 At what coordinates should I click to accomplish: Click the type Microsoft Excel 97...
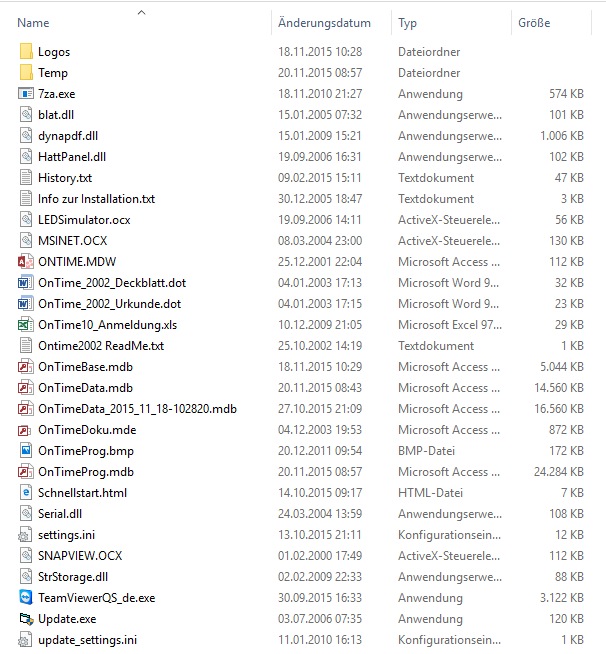449,324
